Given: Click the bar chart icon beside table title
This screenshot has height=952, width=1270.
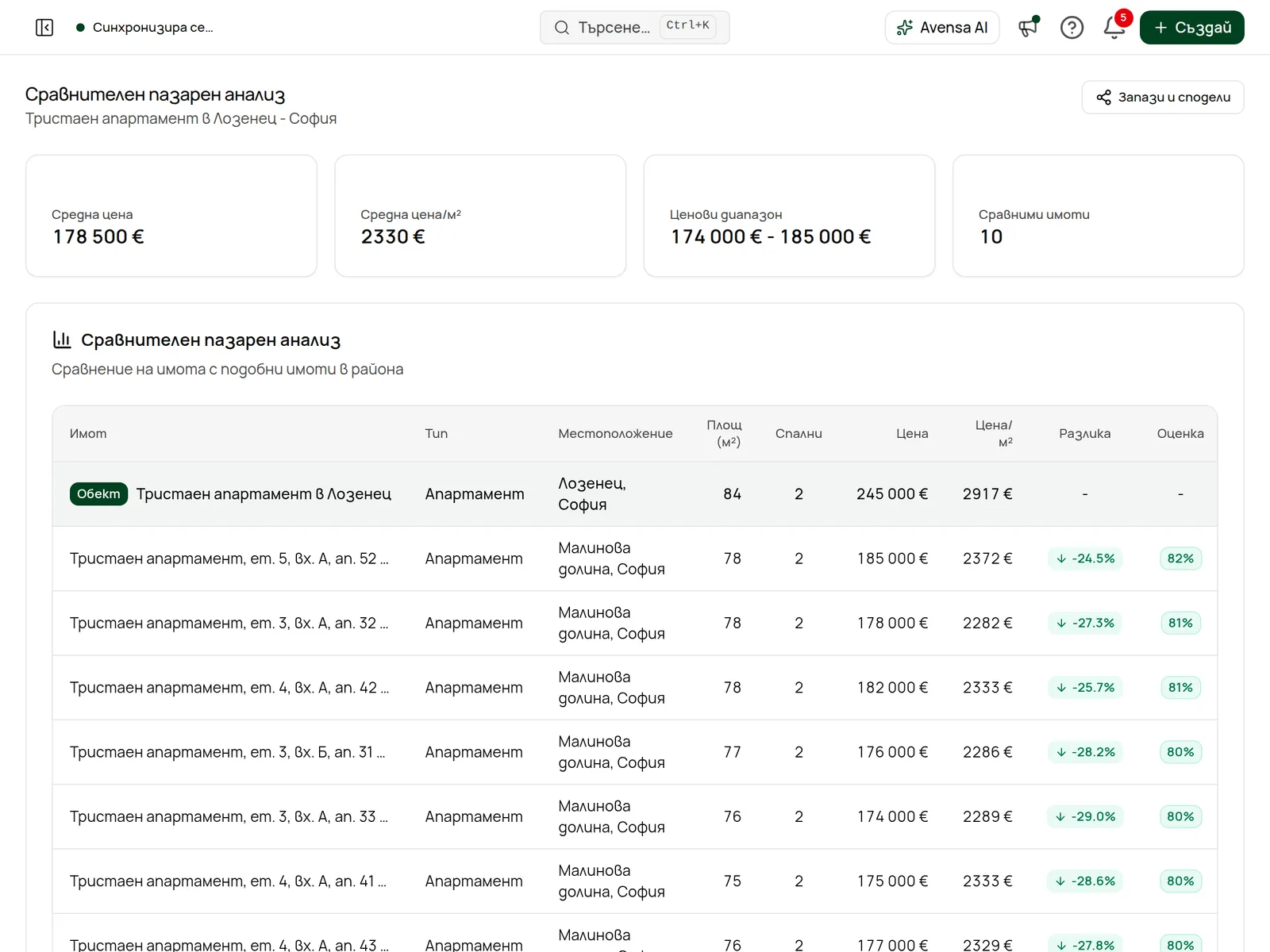Looking at the screenshot, I should [x=62, y=340].
